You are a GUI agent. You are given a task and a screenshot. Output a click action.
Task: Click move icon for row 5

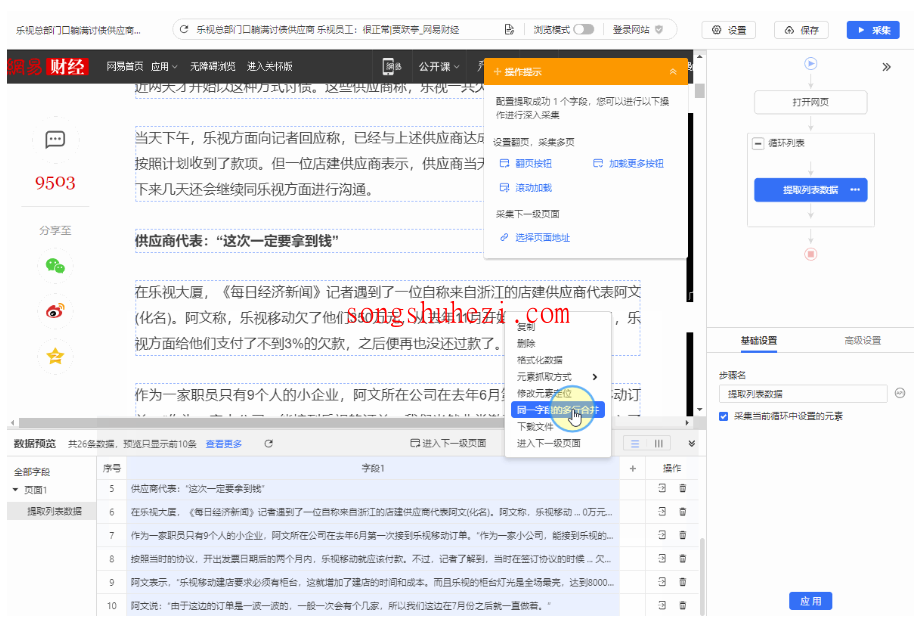point(662,488)
